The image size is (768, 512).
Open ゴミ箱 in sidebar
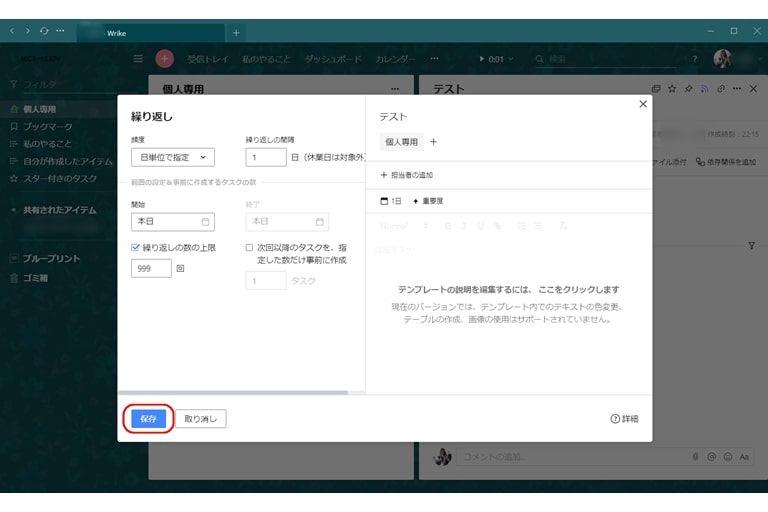click(35, 278)
